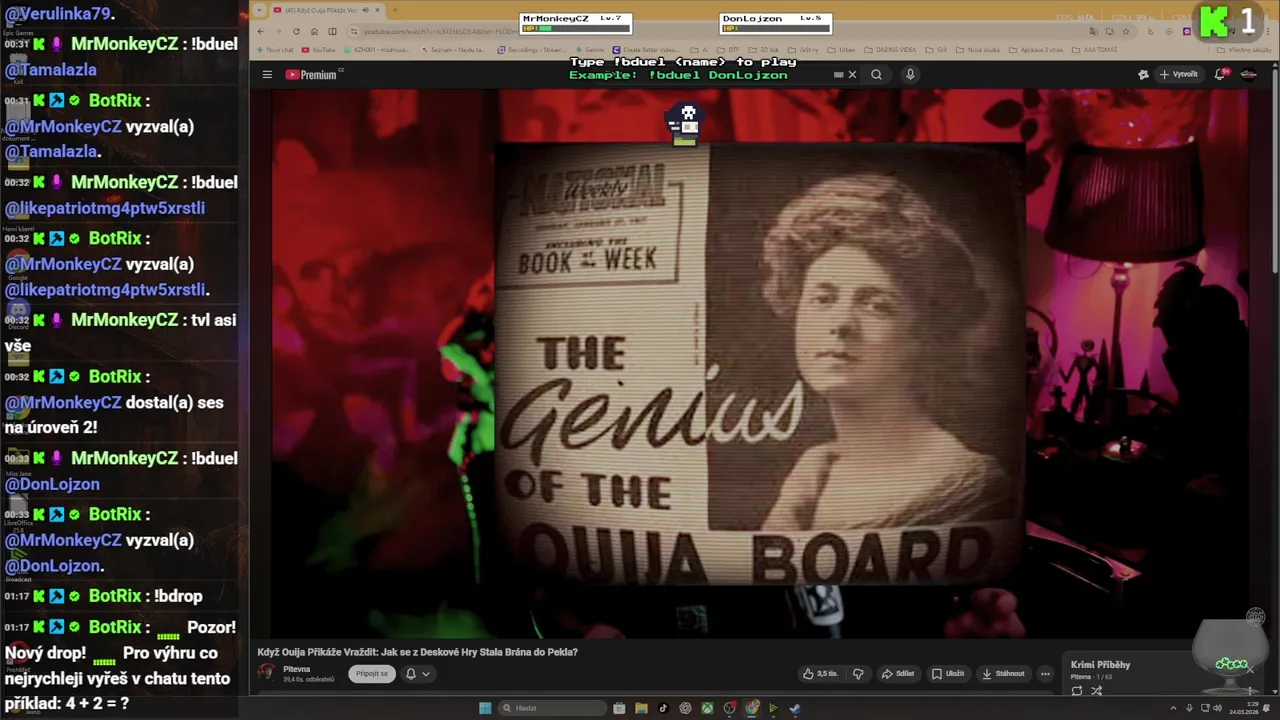The width and height of the screenshot is (1280, 720).
Task: Open the Nová složka bookmarks folder
Action: click(x=978, y=50)
